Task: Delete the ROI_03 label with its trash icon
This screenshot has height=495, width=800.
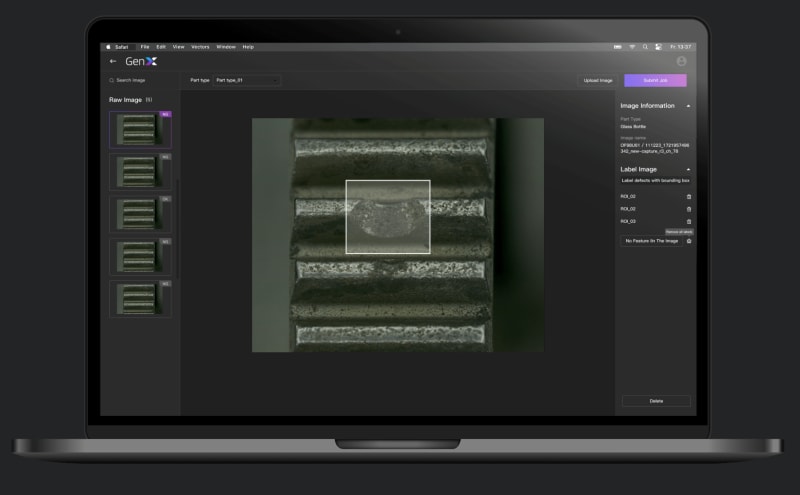Action: (689, 221)
